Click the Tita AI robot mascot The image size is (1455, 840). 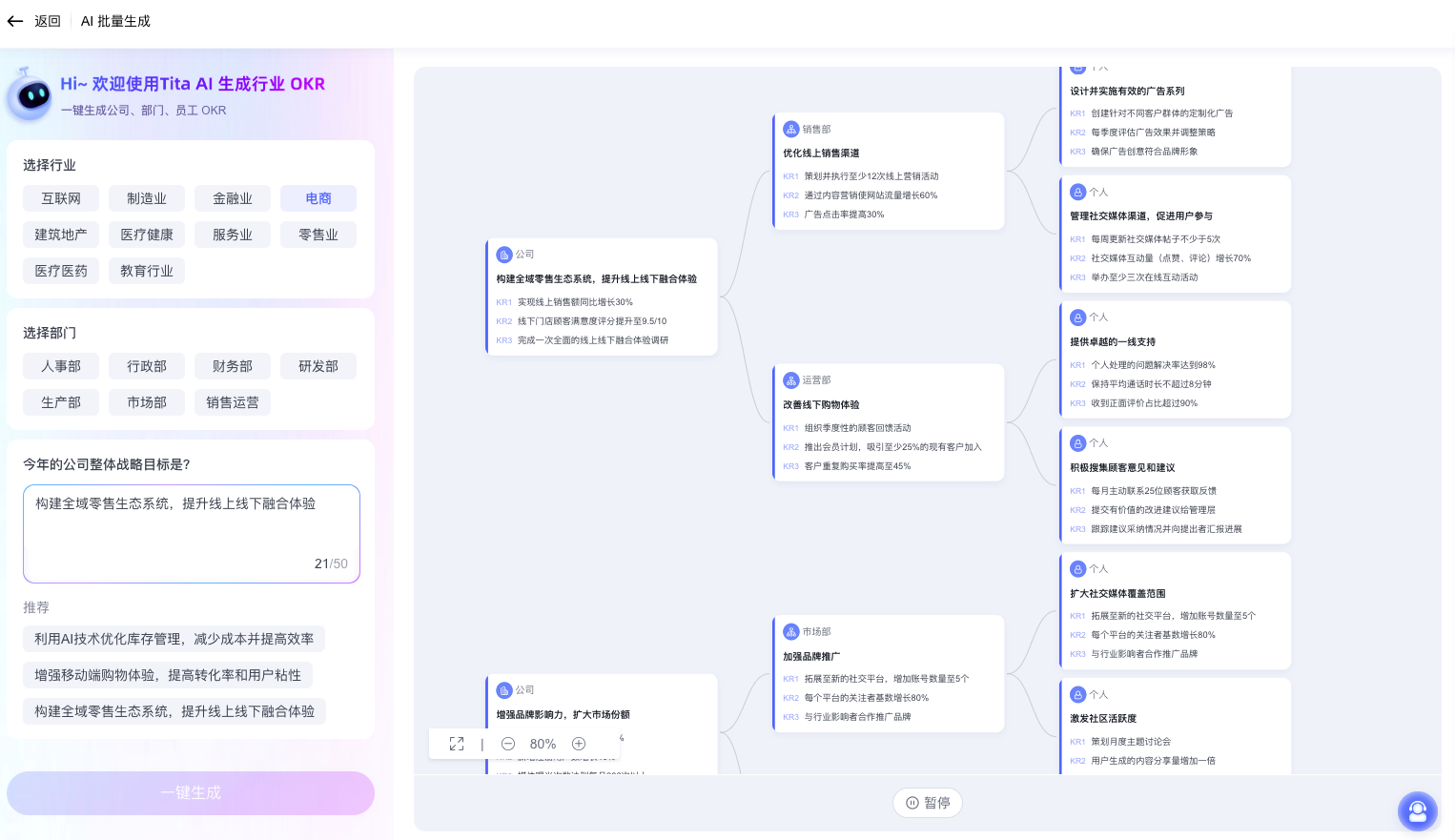31,95
